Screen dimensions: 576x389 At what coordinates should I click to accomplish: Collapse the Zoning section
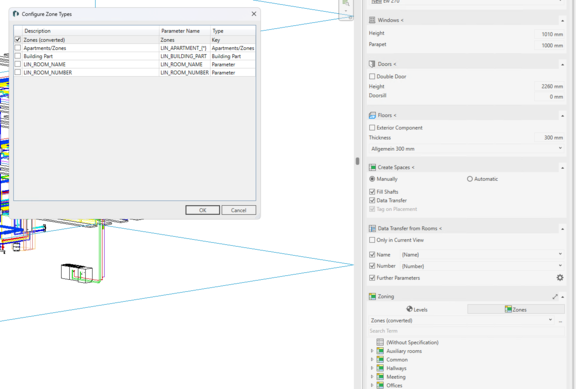pos(563,297)
